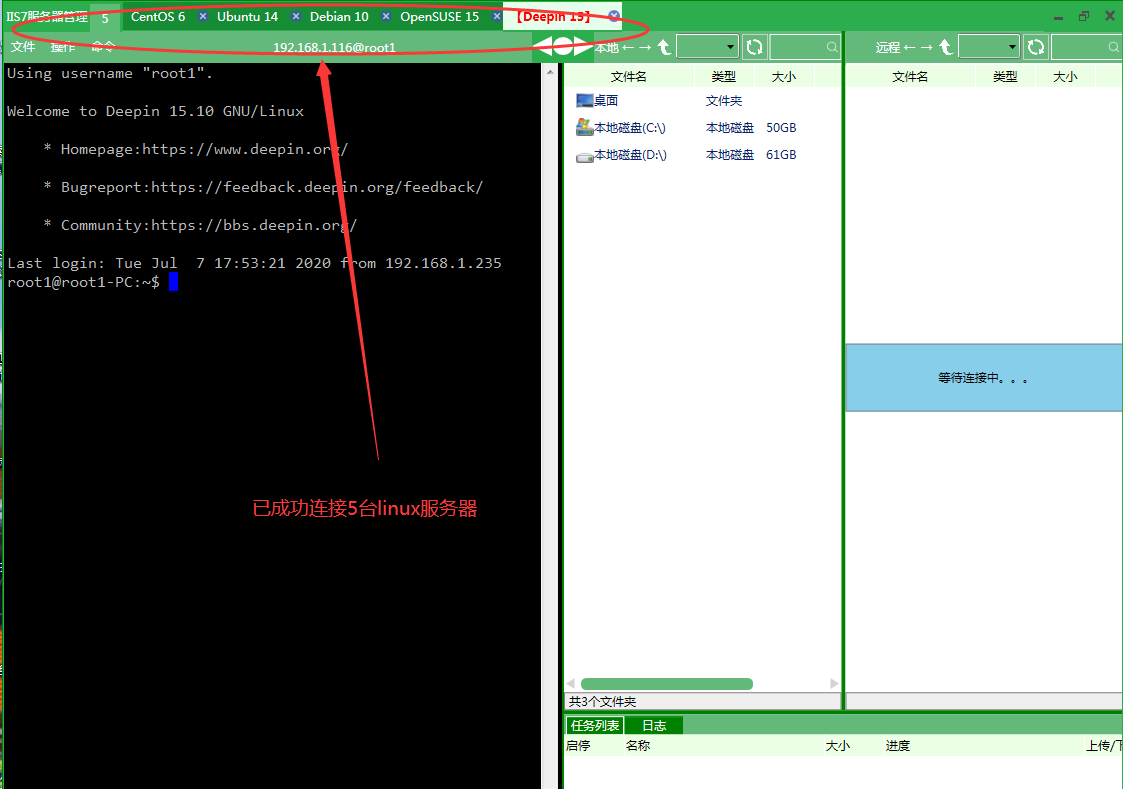Image resolution: width=1123 pixels, height=789 pixels.
Task: Click the terminal prompt root1@root1-PC
Action: [83, 282]
